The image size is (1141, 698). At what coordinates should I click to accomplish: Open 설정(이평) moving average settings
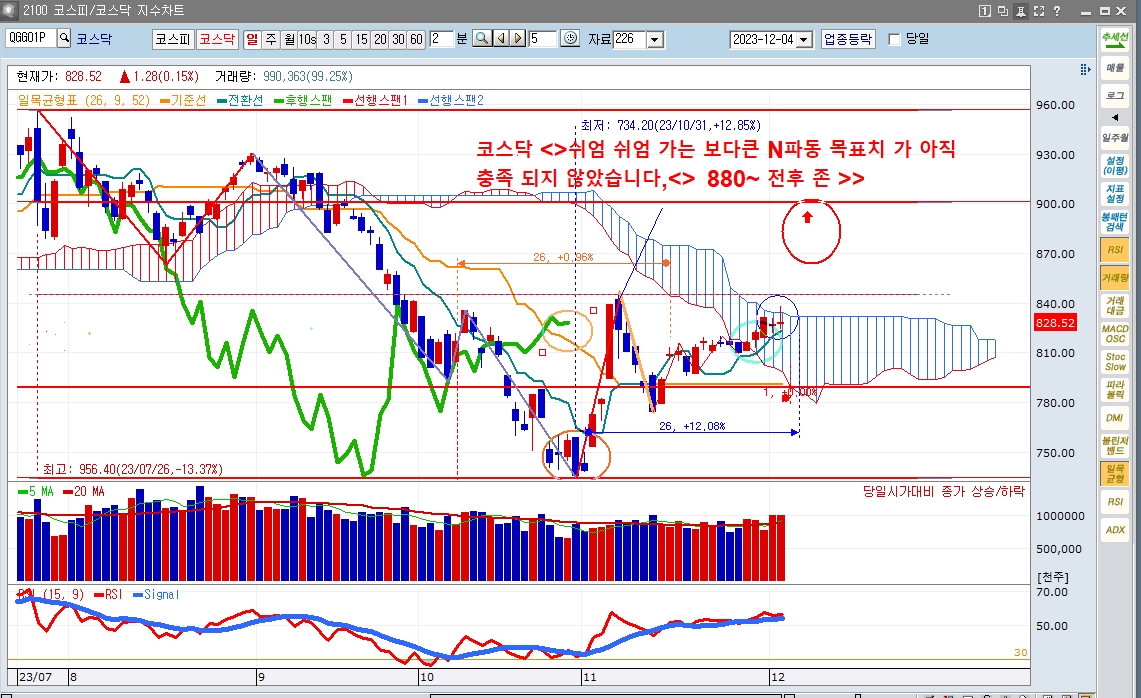click(x=1115, y=165)
